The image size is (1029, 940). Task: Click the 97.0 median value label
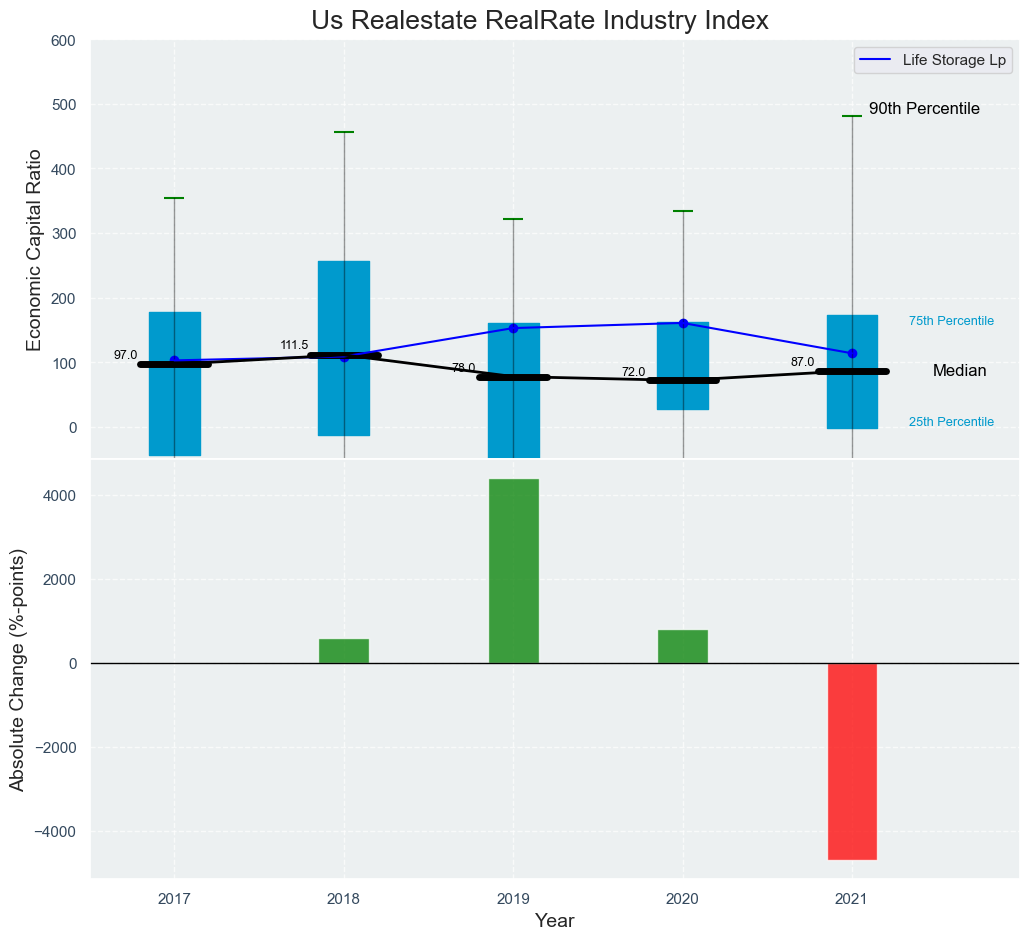pos(125,355)
